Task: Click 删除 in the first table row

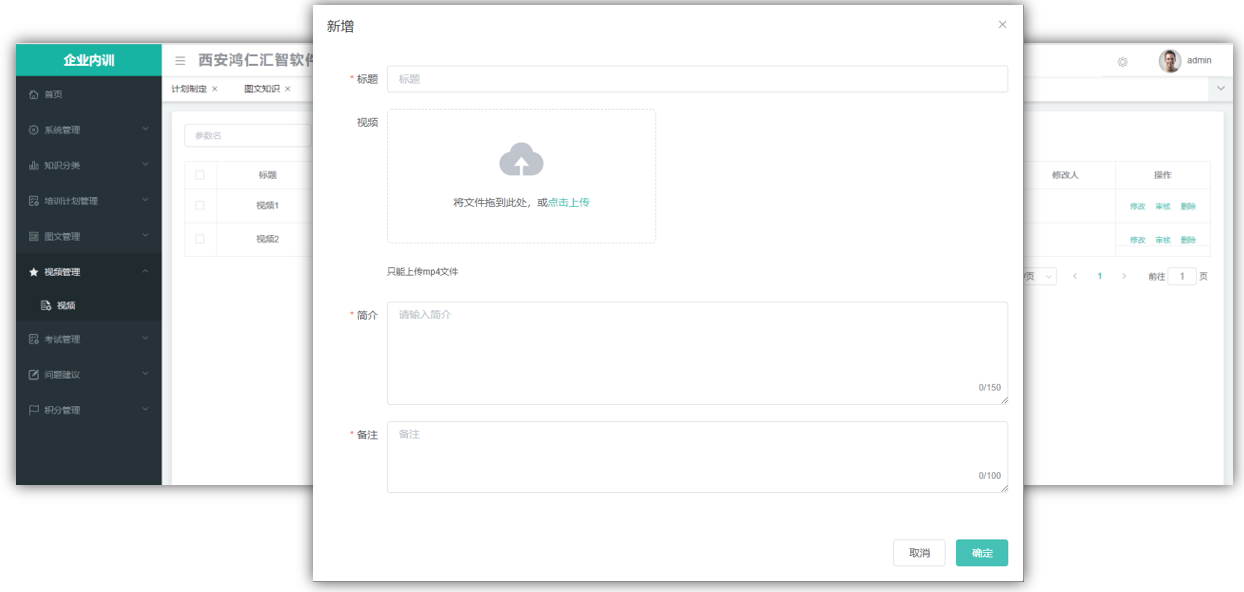Action: pyautogui.click(x=1188, y=206)
